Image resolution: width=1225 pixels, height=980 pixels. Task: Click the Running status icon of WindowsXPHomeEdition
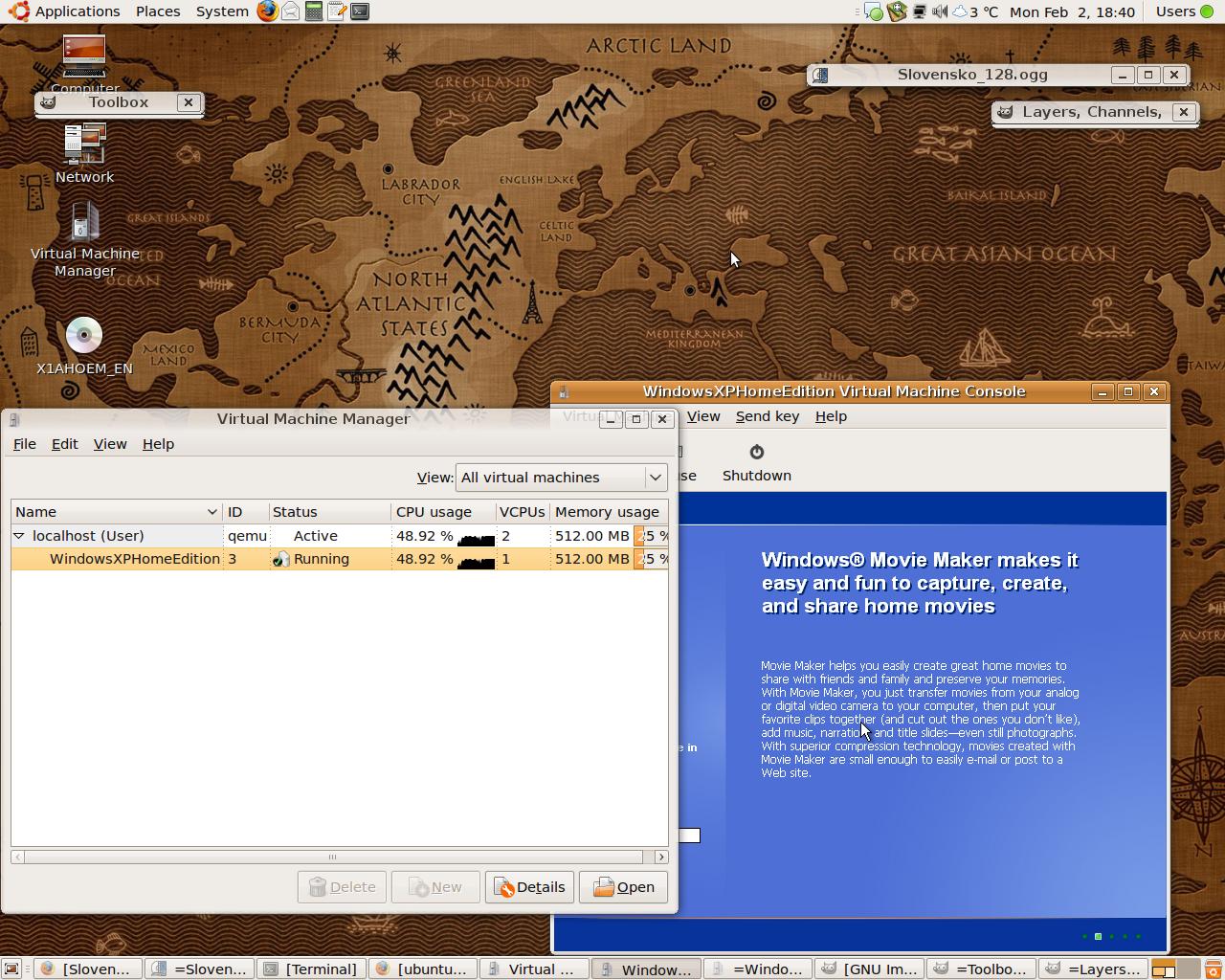click(281, 559)
